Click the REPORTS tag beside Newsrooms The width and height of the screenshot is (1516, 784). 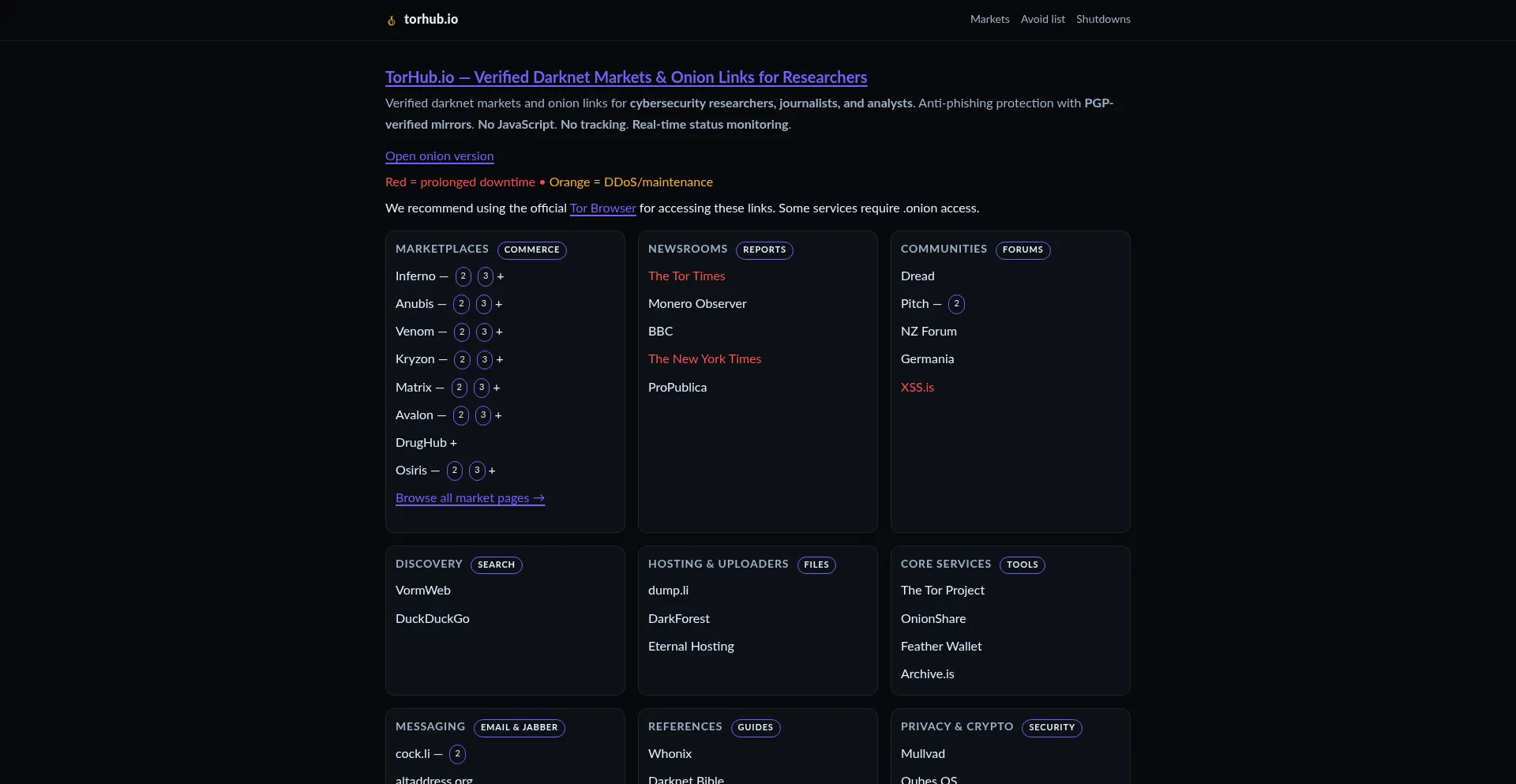pos(764,250)
